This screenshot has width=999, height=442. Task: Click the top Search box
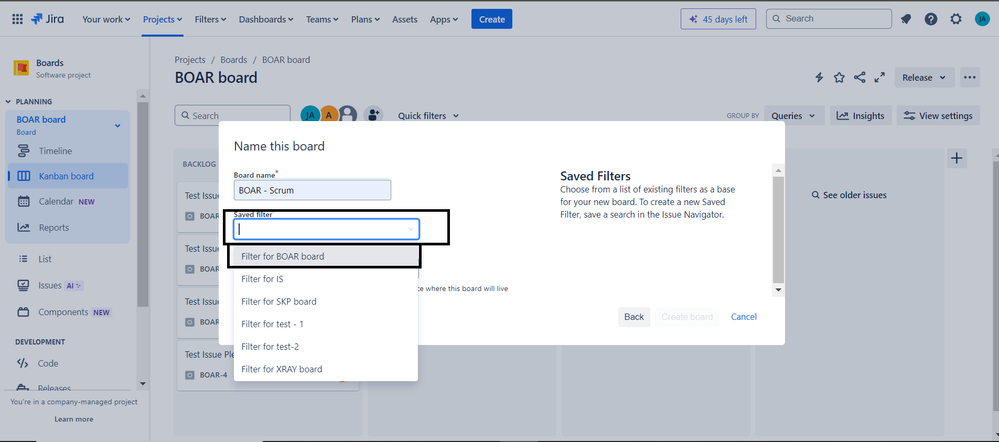(828, 19)
